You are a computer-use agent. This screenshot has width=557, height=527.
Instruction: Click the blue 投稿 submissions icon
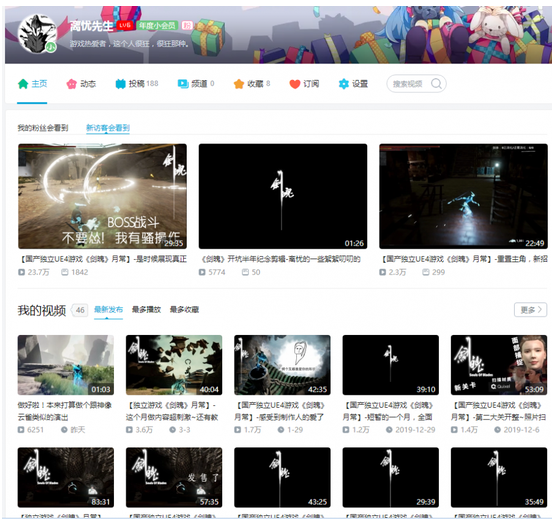(x=120, y=84)
